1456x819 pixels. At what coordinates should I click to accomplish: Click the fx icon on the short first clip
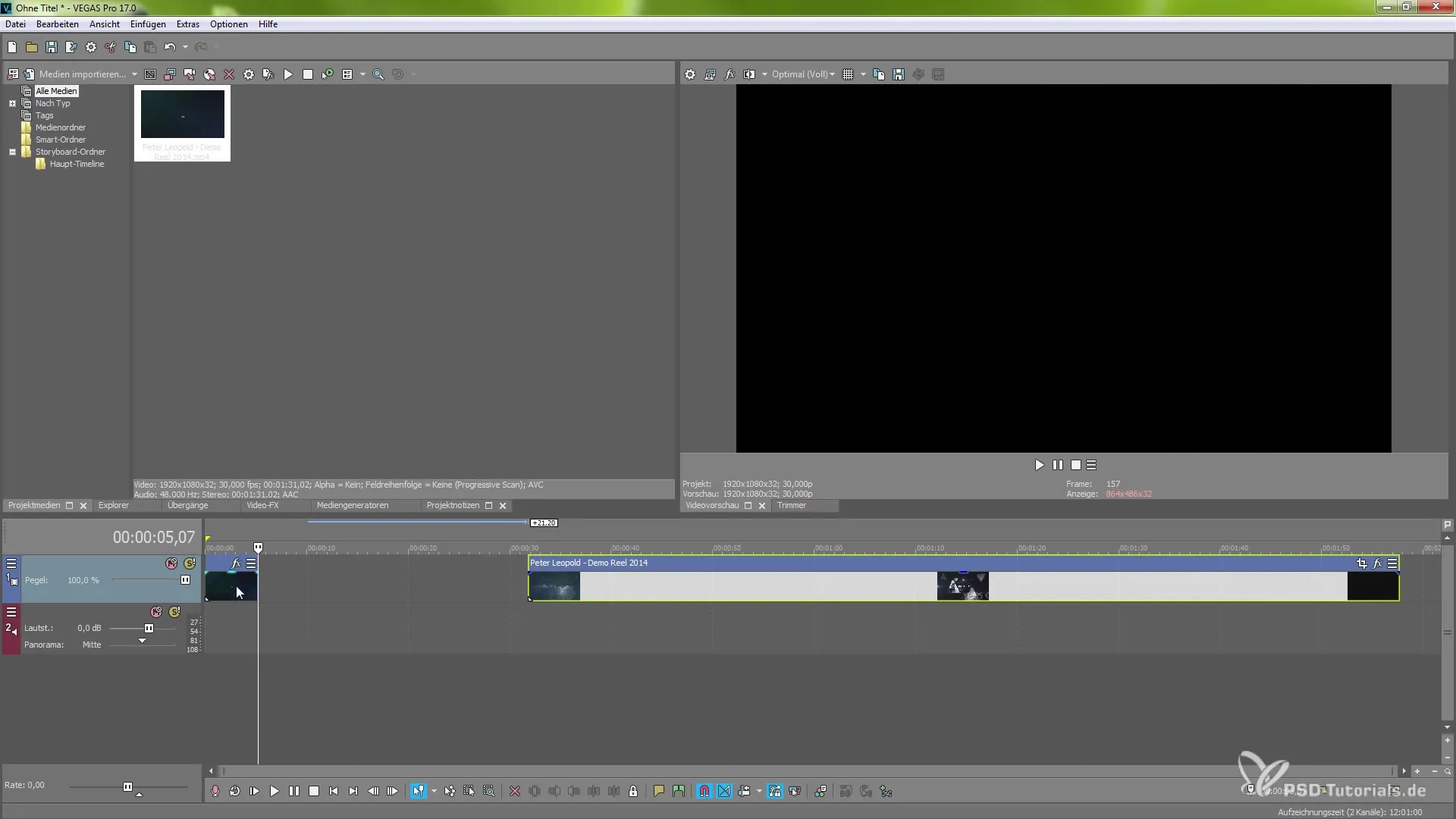236,563
